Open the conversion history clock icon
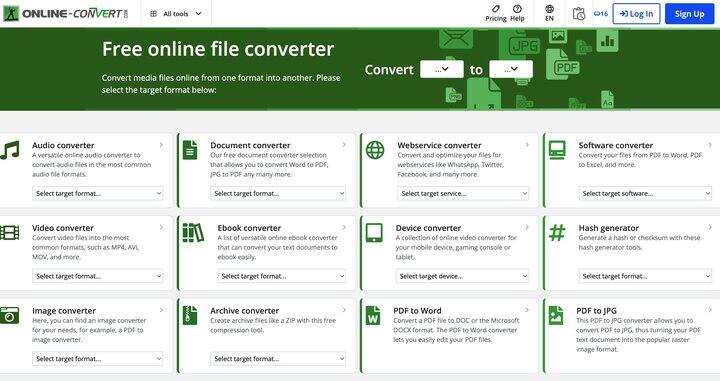 click(x=579, y=14)
